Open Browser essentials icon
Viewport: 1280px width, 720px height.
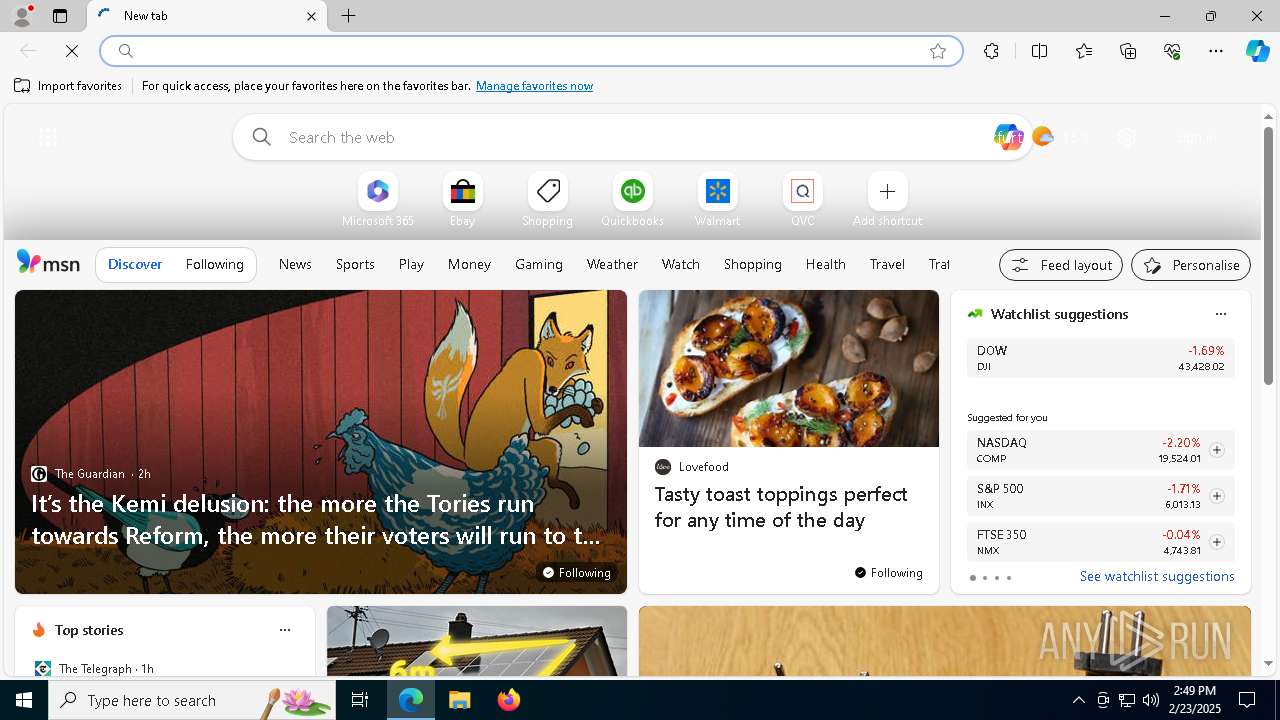coord(1172,51)
